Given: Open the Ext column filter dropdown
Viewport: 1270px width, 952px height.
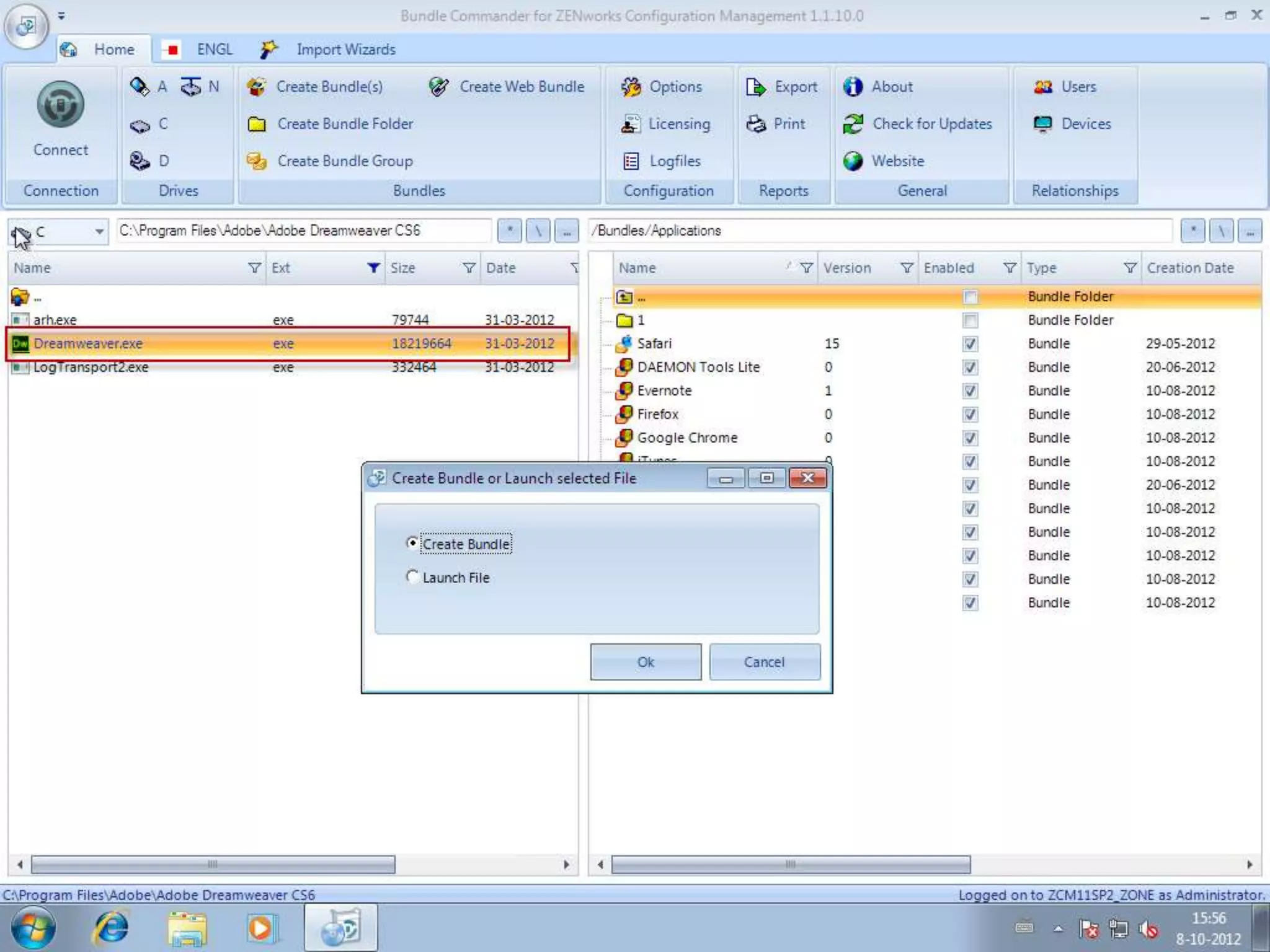Looking at the screenshot, I should click(x=373, y=268).
